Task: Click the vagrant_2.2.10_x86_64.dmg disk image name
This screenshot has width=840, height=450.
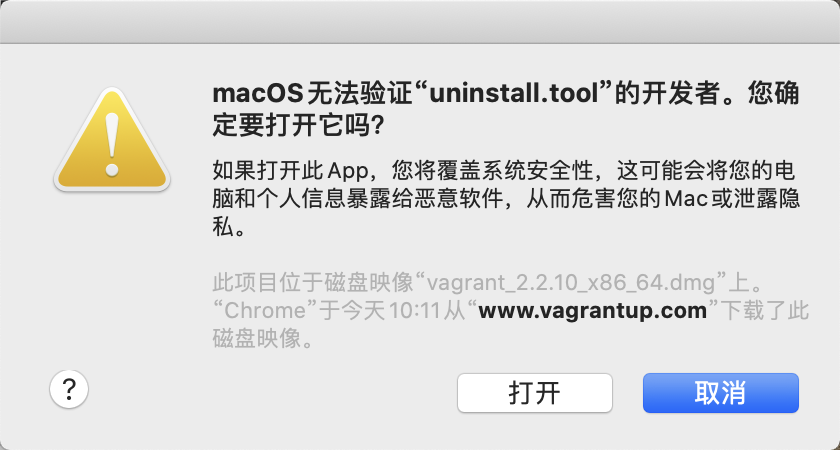Action: click(x=572, y=283)
